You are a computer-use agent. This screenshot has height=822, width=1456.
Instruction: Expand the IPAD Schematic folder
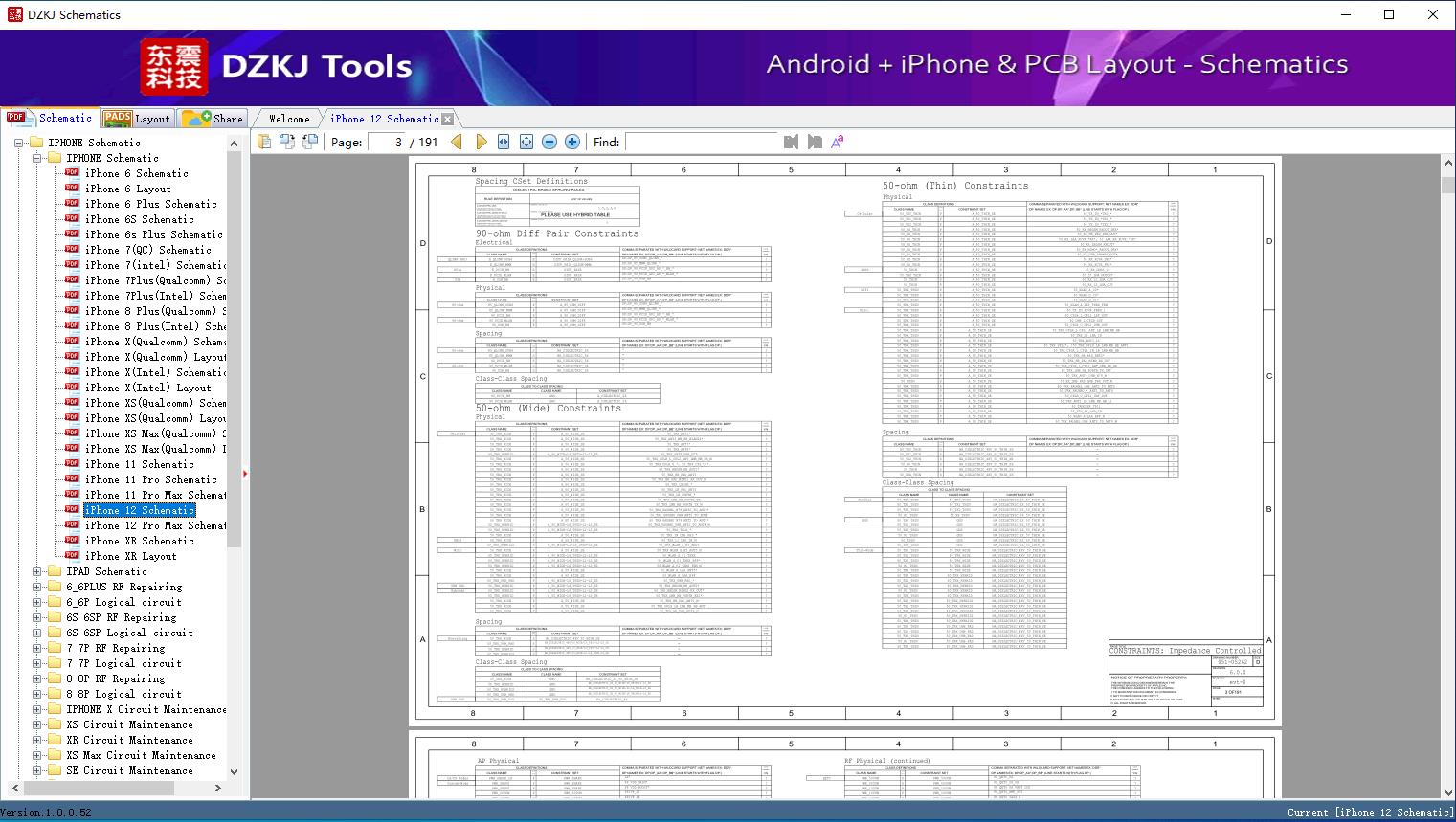click(36, 571)
